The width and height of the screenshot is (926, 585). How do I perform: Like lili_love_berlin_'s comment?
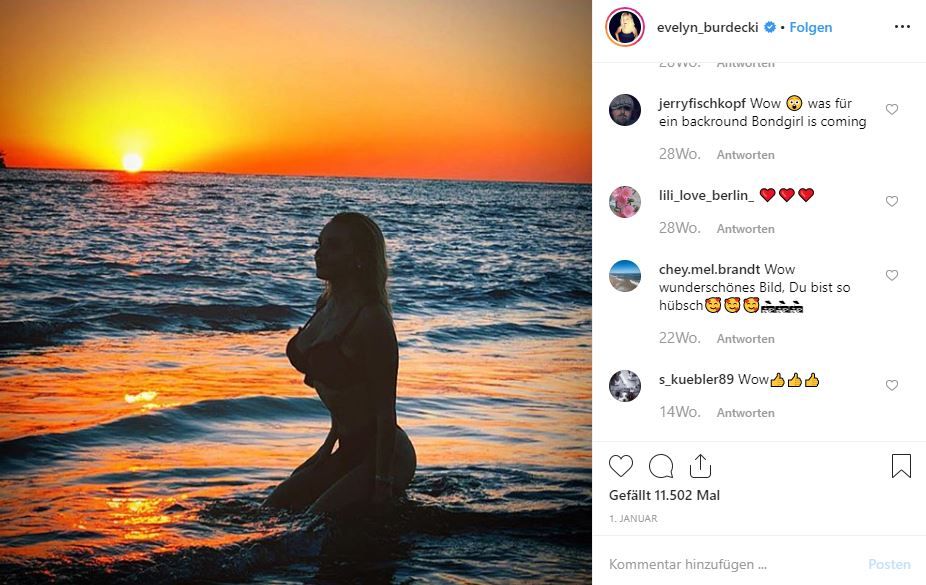coord(892,201)
